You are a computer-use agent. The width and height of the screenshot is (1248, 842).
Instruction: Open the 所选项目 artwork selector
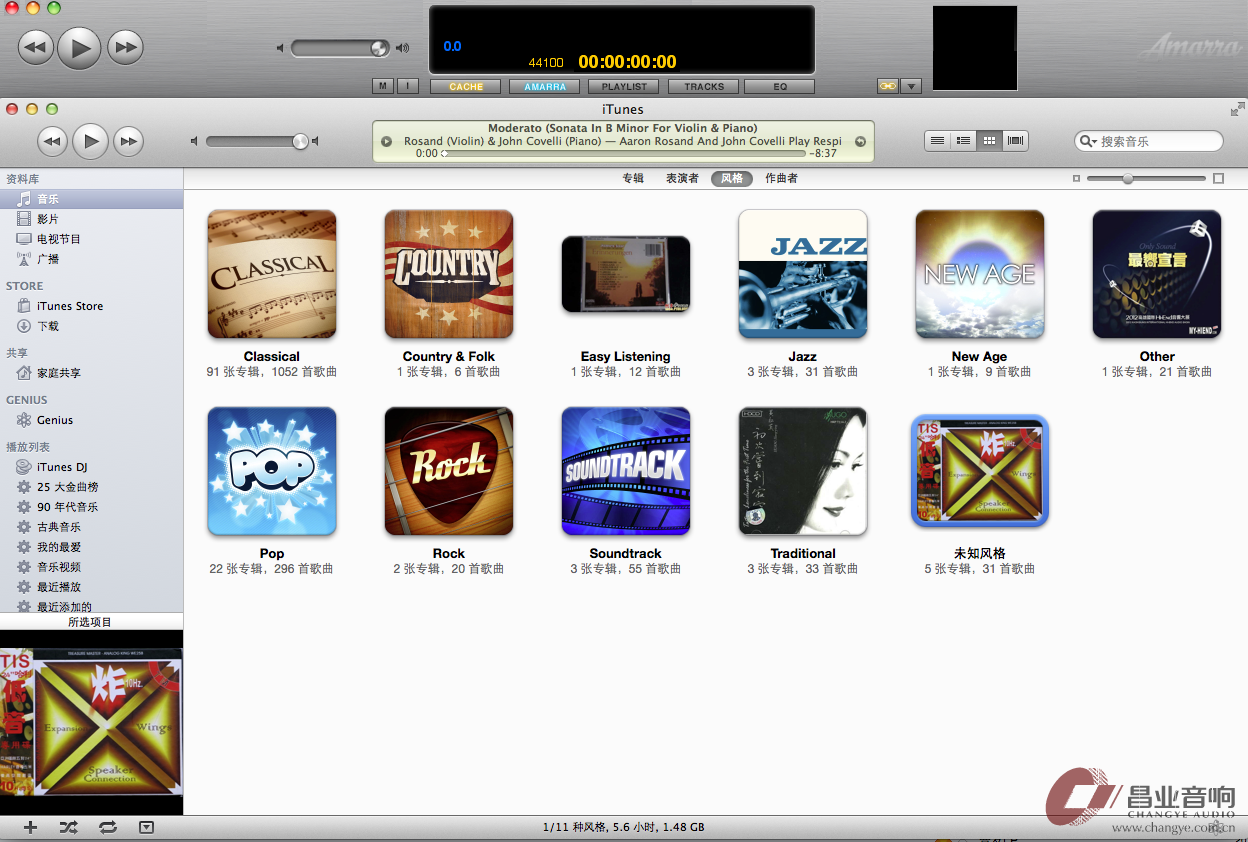tap(91, 622)
